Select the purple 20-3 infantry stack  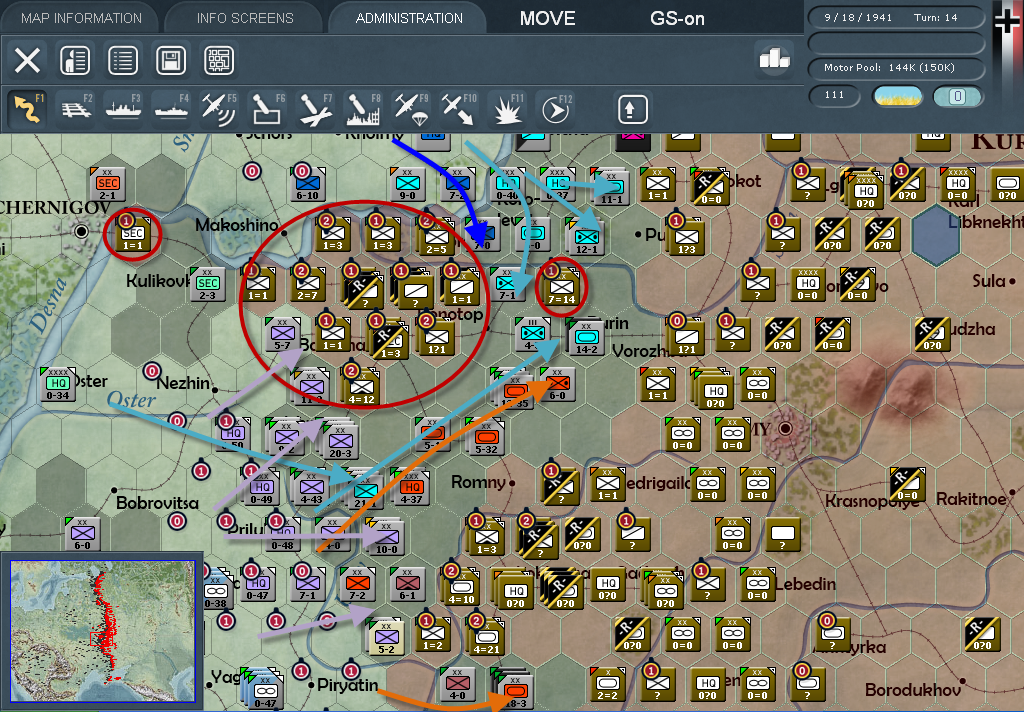point(340,442)
